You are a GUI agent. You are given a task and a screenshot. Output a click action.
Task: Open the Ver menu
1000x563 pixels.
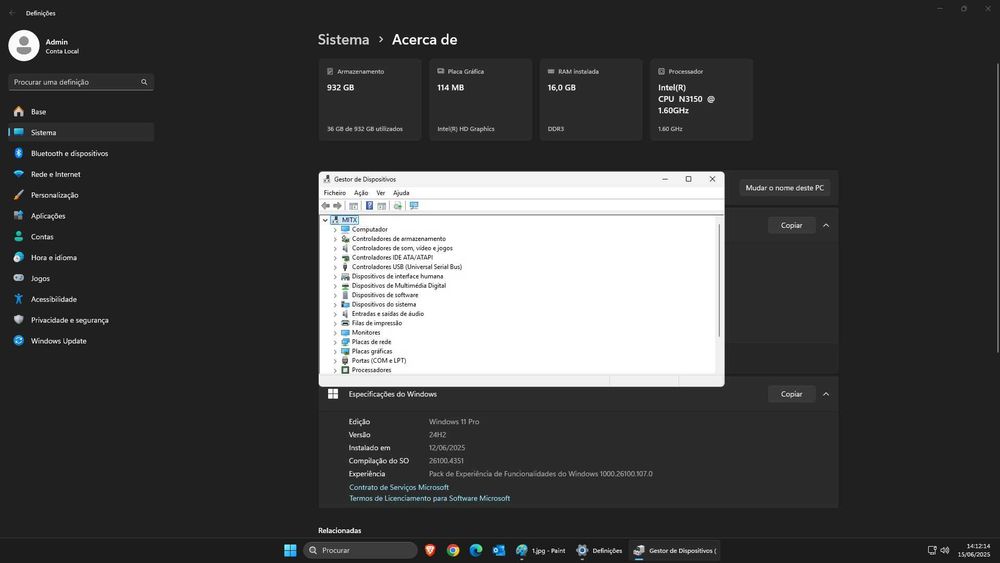click(381, 193)
